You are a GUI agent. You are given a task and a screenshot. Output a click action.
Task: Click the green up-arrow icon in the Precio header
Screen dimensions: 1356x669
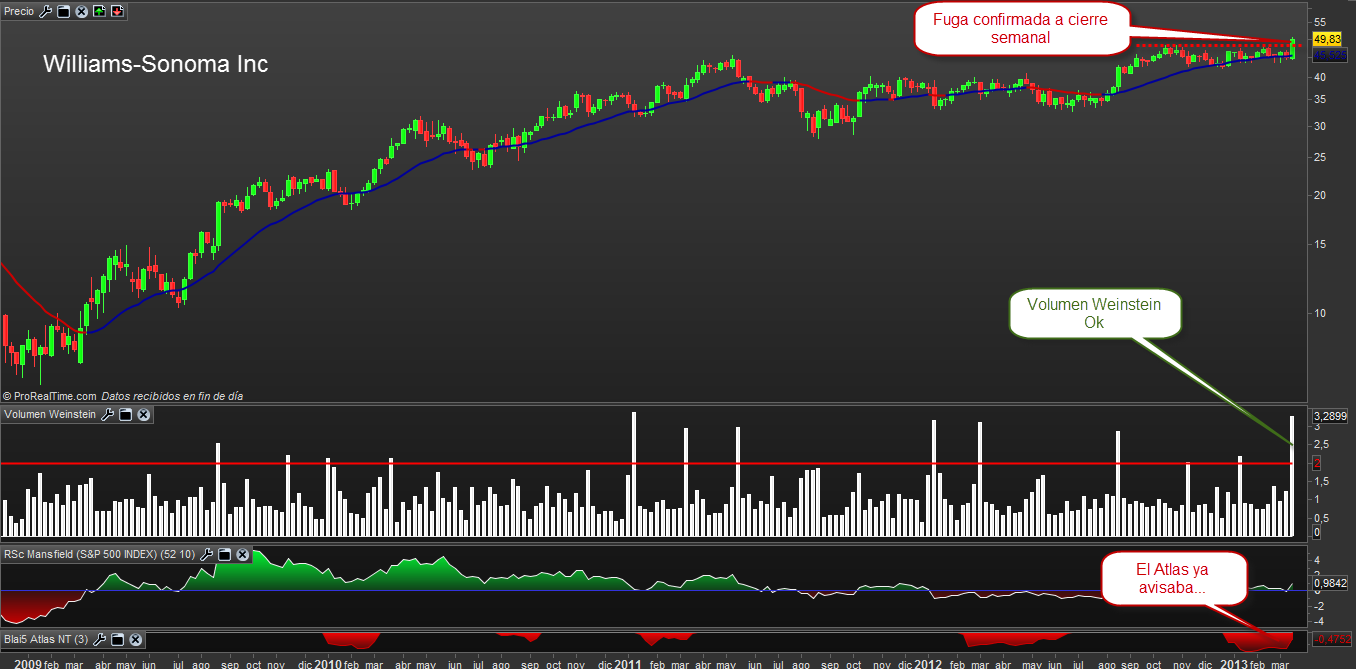pos(99,12)
